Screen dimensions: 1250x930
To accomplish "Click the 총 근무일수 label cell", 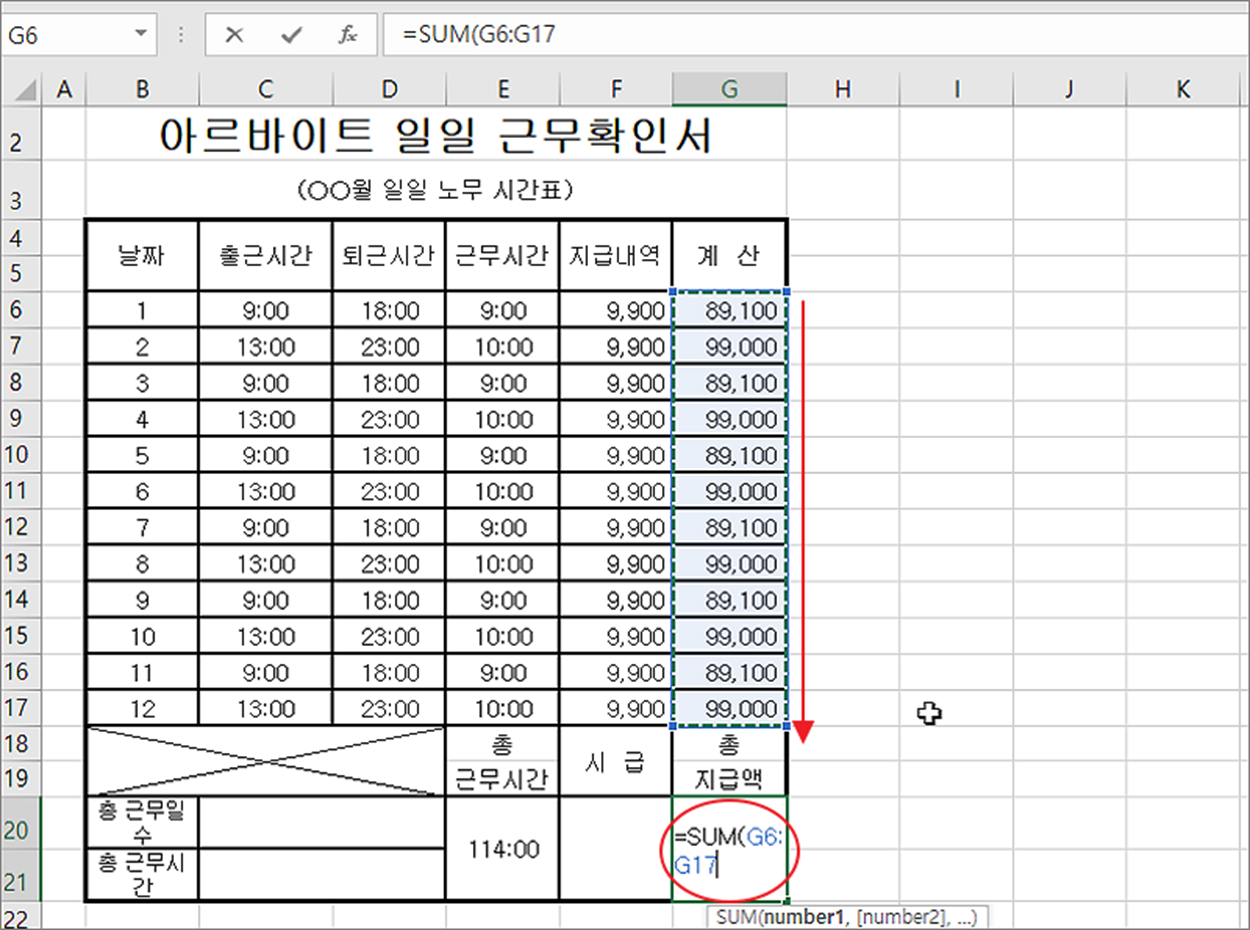I will coord(142,822).
